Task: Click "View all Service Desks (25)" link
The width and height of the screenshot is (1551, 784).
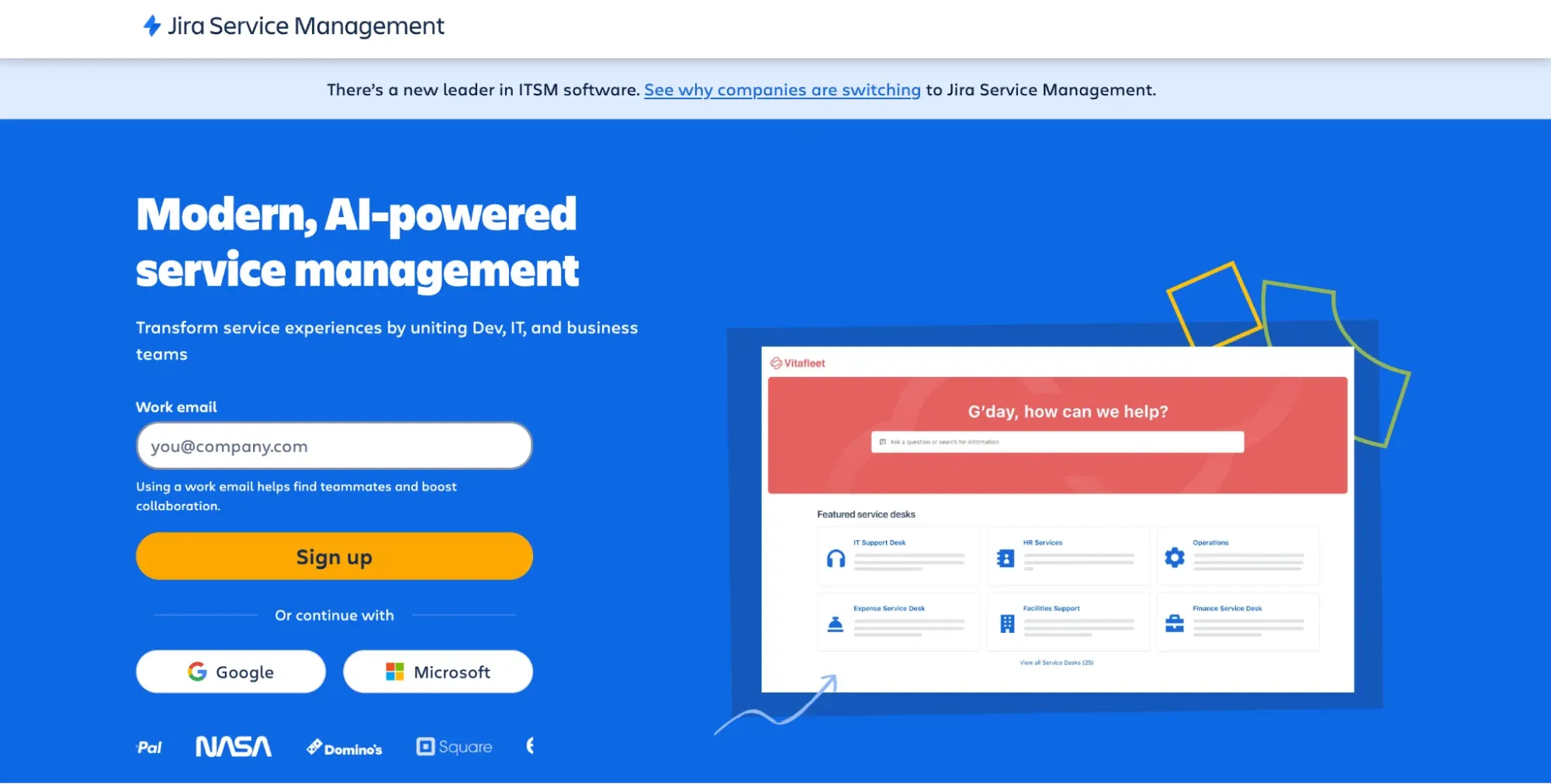Action: pyautogui.click(x=1055, y=662)
